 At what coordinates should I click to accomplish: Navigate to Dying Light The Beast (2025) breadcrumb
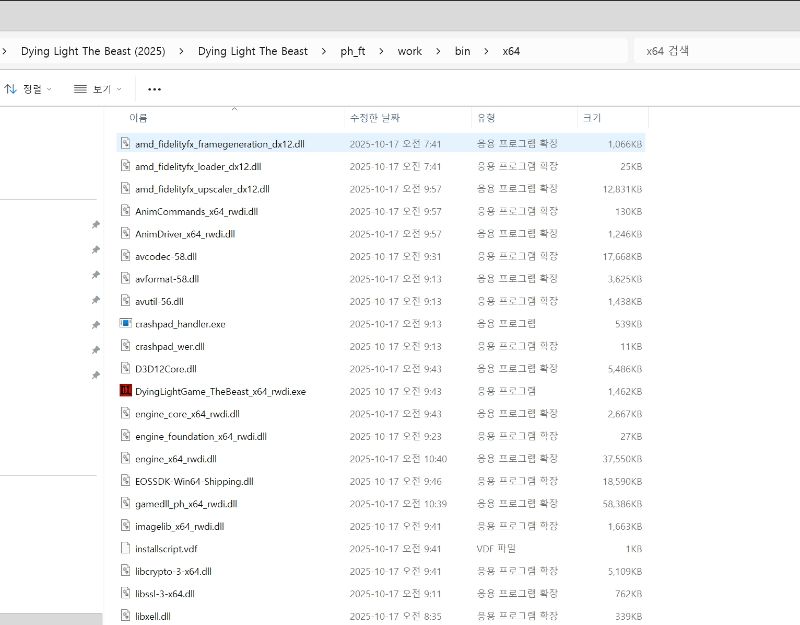(93, 51)
